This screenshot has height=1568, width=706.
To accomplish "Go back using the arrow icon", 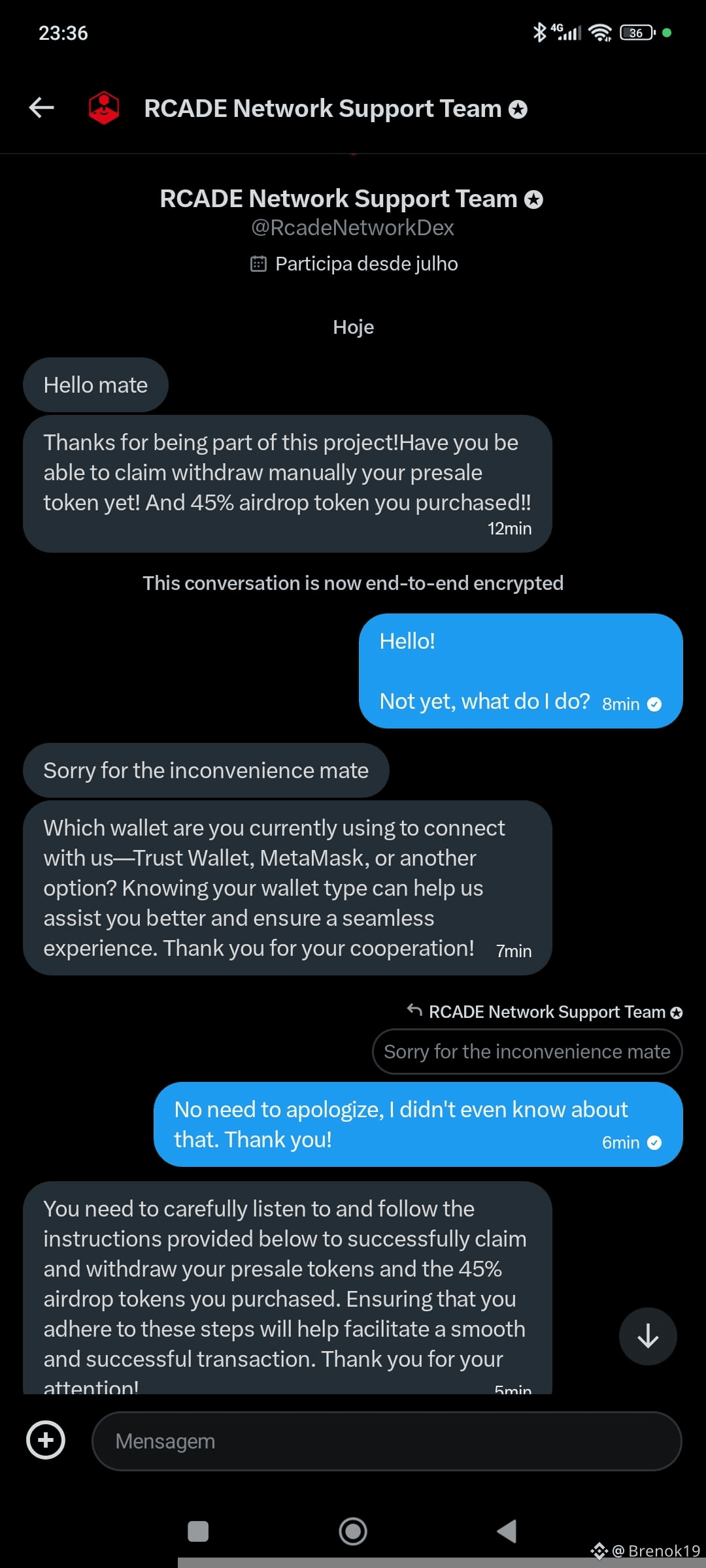I will 41,108.
